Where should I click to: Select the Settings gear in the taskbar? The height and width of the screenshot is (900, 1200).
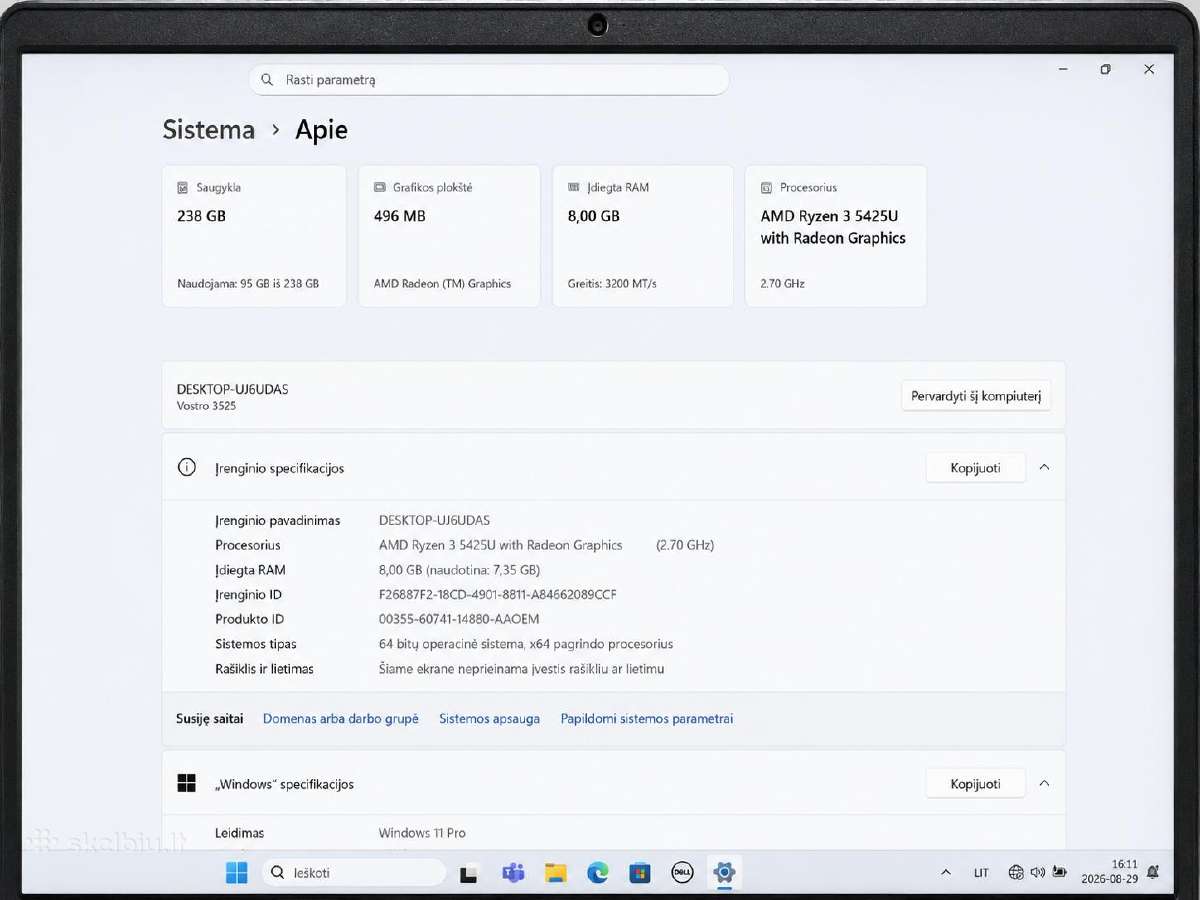(x=725, y=872)
